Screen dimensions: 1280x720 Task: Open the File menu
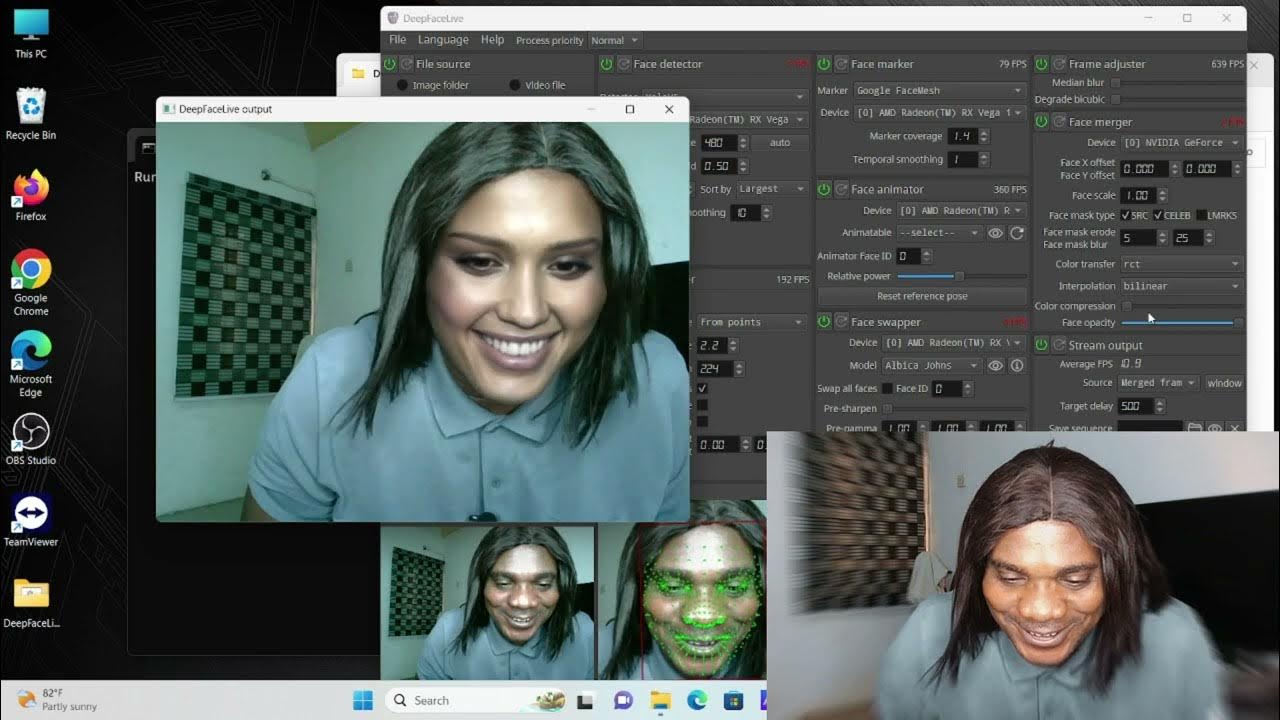pyautogui.click(x=398, y=40)
